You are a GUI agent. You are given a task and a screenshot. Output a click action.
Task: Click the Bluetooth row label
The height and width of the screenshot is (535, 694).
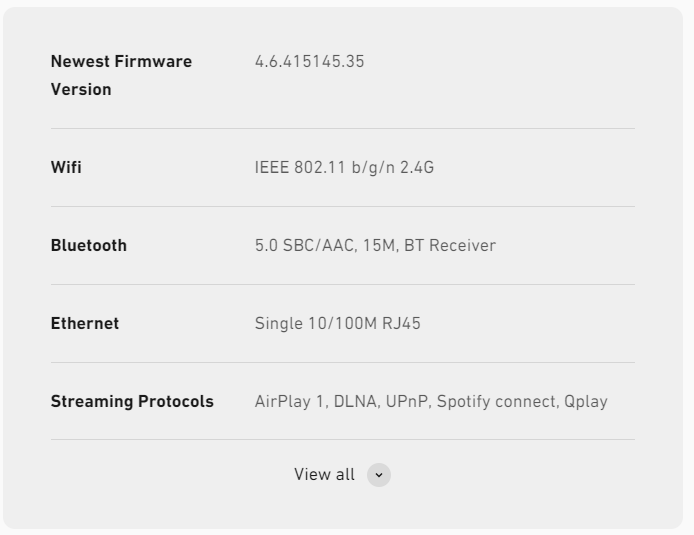89,245
